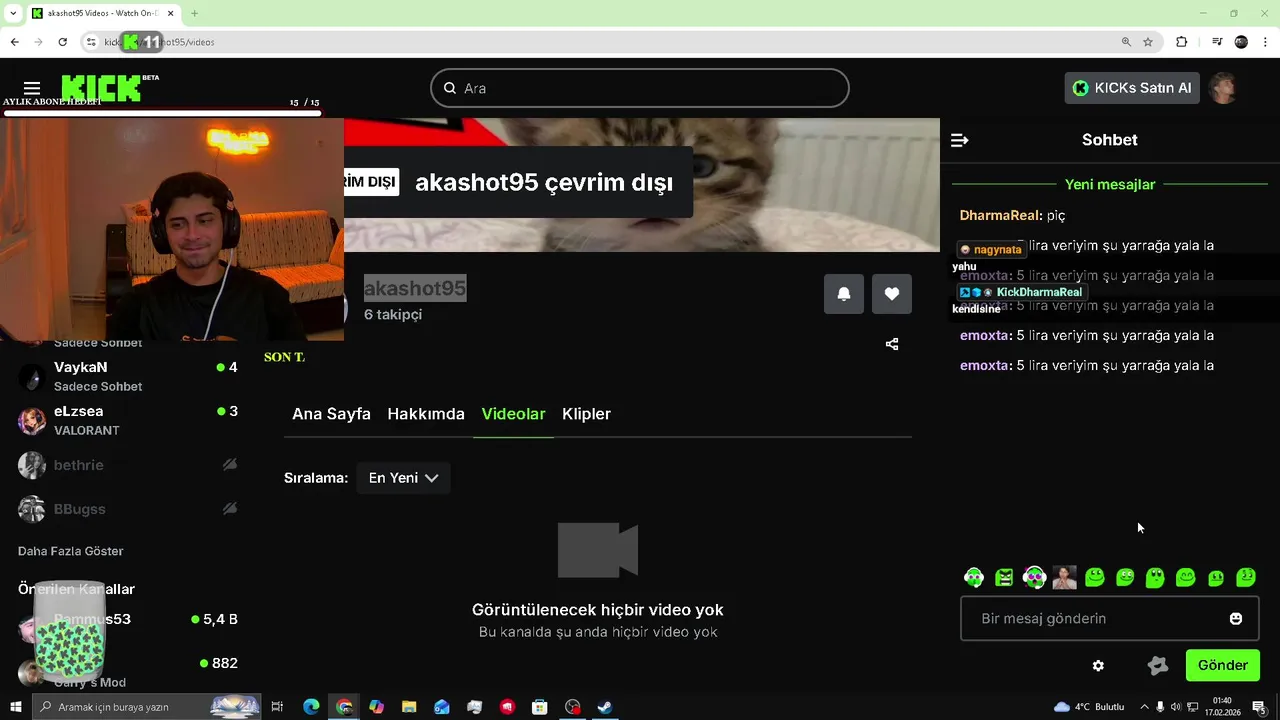Enable notifications with the bell icon
The height and width of the screenshot is (720, 1280).
coord(844,294)
